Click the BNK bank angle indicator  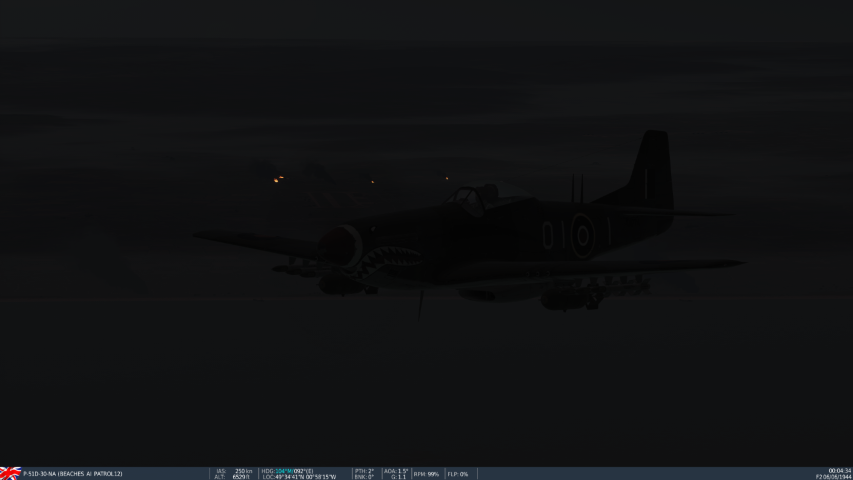(x=364, y=477)
